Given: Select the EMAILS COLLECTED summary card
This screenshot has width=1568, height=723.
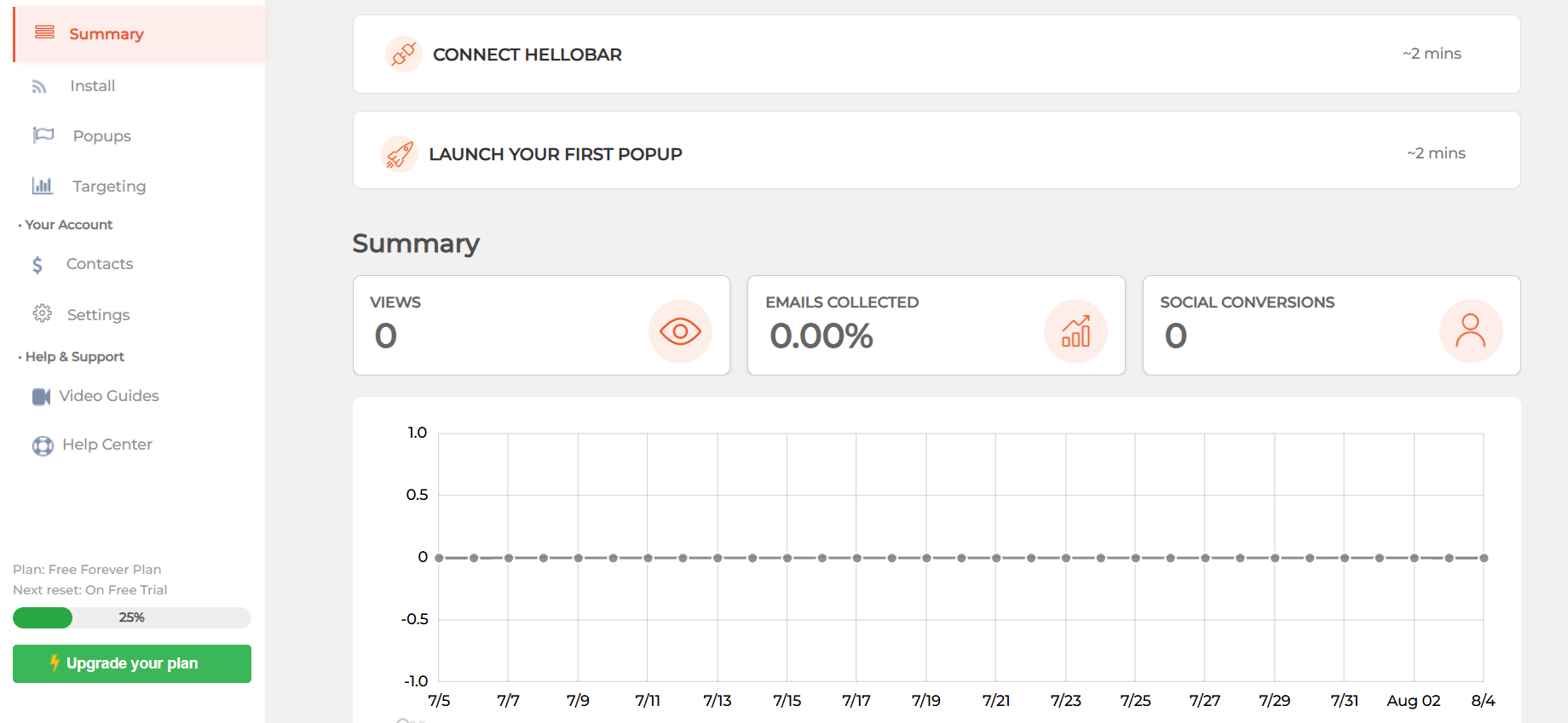Looking at the screenshot, I should coord(936,325).
